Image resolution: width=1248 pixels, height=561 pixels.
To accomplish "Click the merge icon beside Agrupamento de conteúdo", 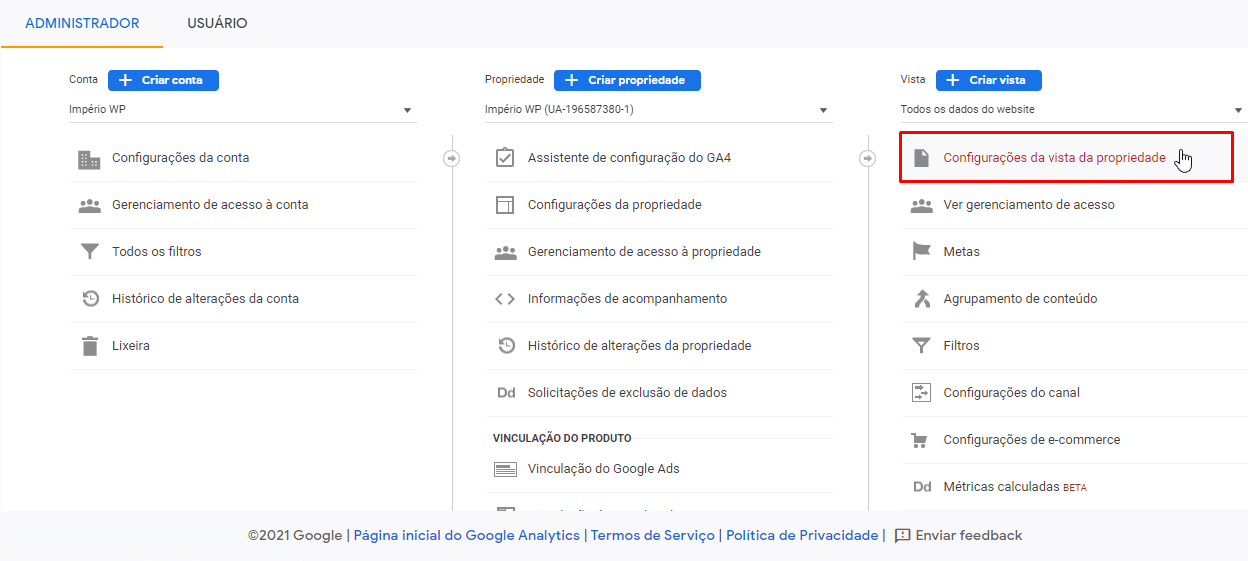I will tap(921, 299).
